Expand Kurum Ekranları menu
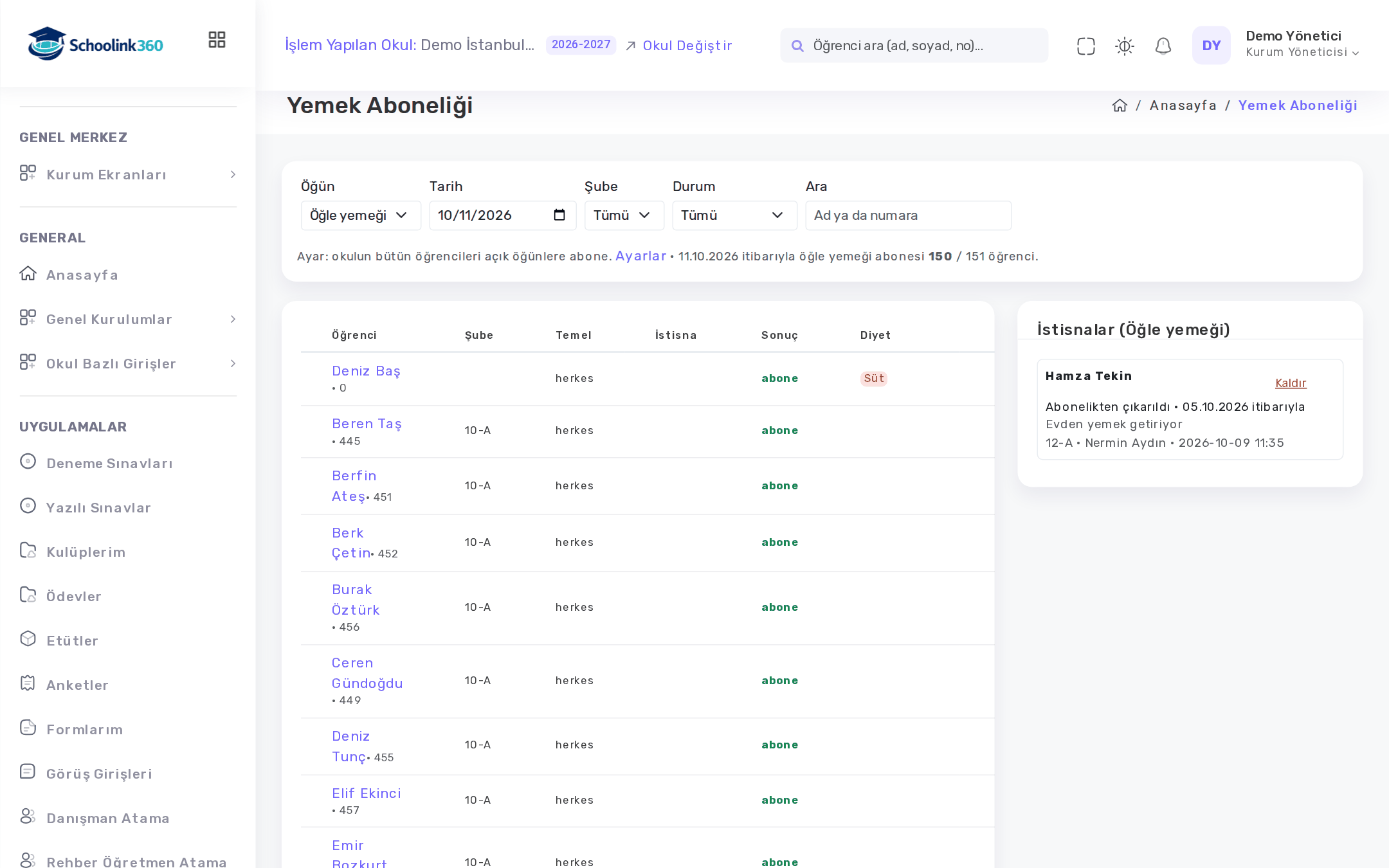 point(128,175)
